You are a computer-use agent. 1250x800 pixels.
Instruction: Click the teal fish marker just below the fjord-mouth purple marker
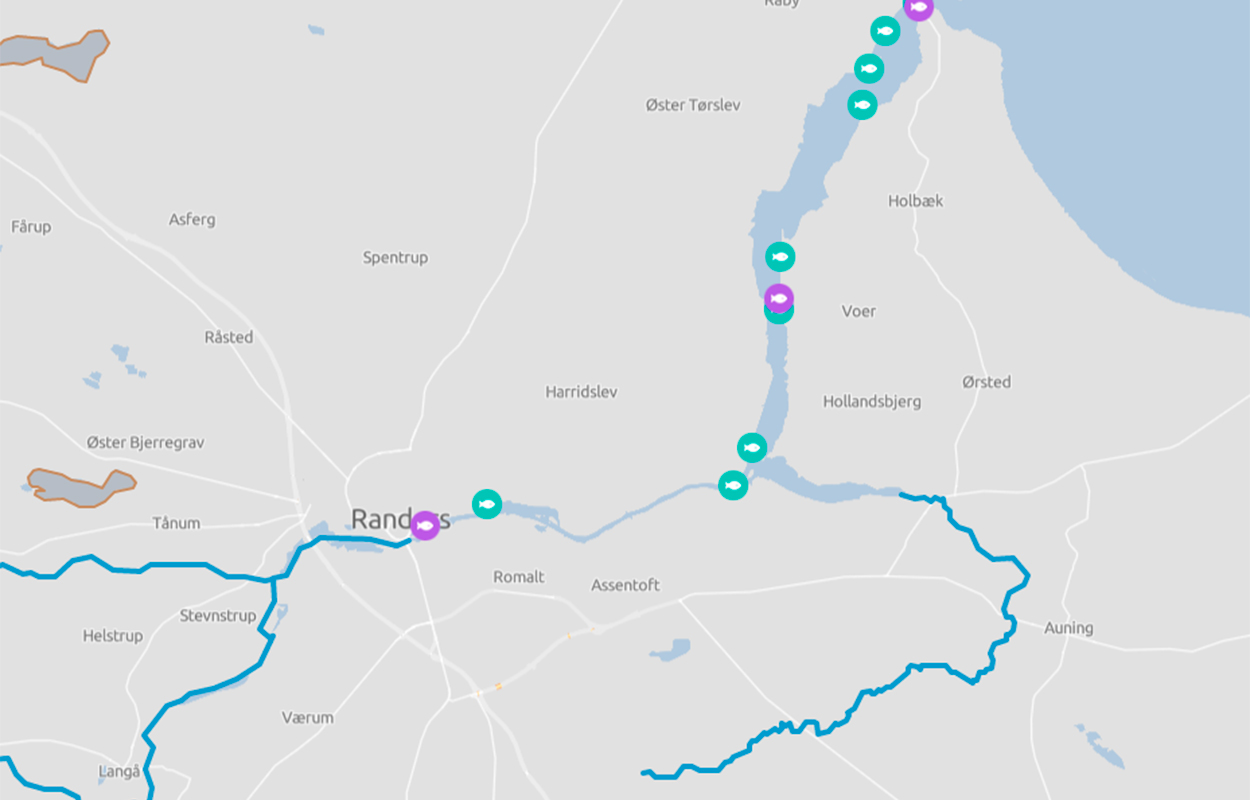pos(885,31)
